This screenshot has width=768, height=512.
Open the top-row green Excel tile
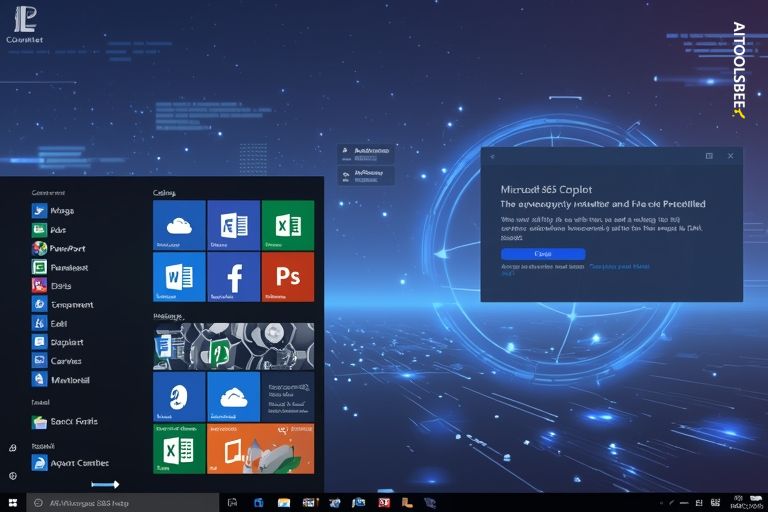point(288,225)
